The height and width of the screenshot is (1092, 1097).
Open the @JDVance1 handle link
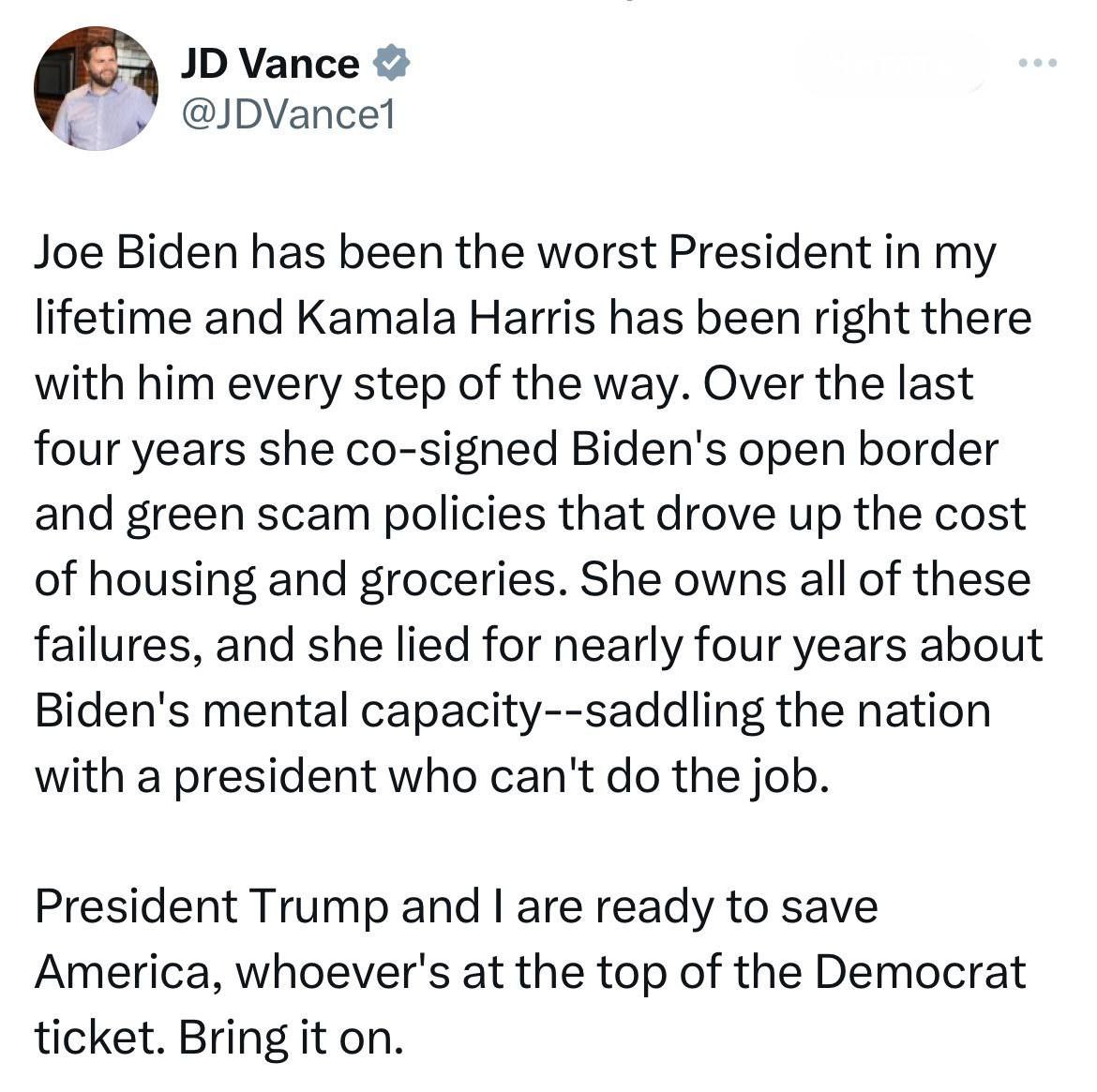[x=288, y=114]
